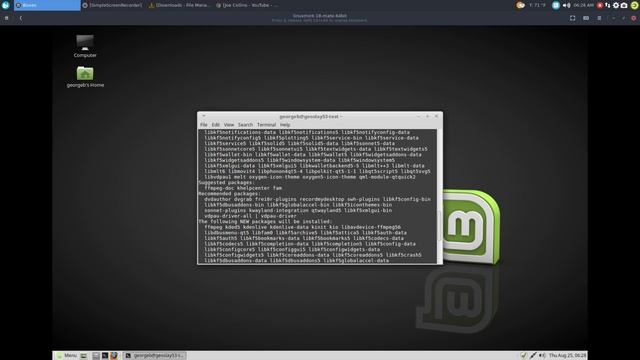Image resolution: width=640 pixels, height=360 pixels.
Task: Click inside the terminal output area
Action: coord(317,196)
